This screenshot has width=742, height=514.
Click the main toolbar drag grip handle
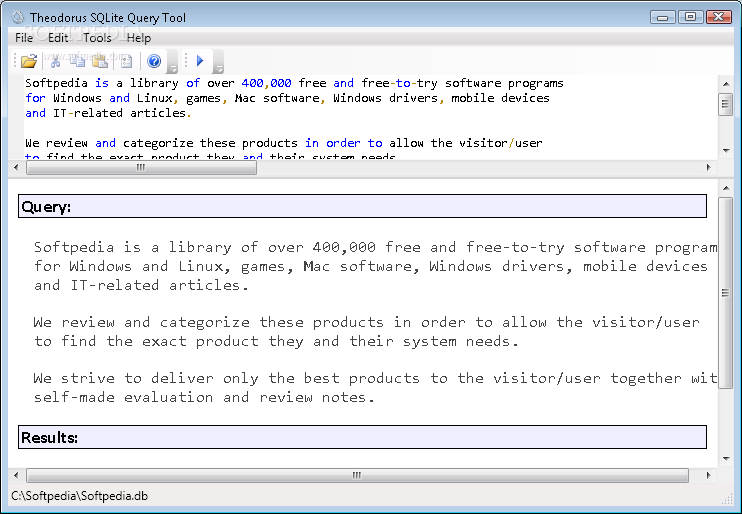coord(15,61)
